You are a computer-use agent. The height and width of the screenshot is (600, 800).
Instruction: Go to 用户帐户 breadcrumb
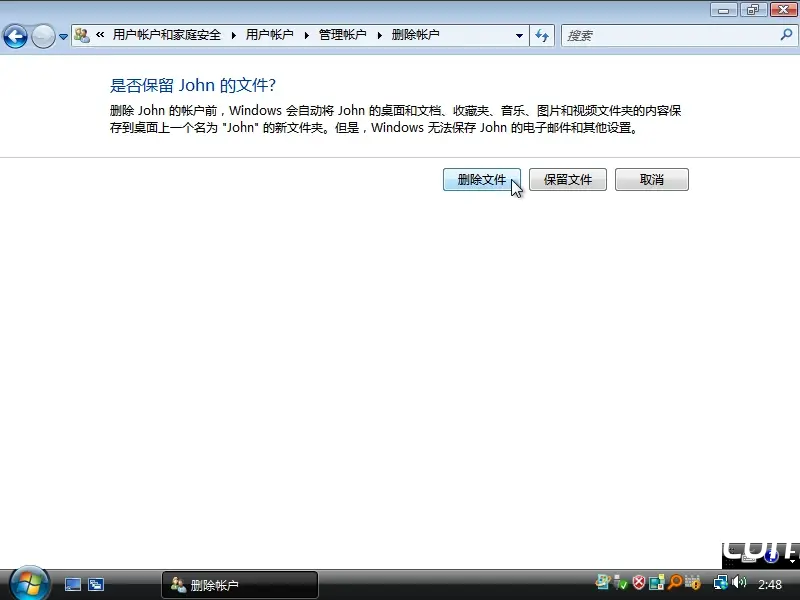coord(269,35)
